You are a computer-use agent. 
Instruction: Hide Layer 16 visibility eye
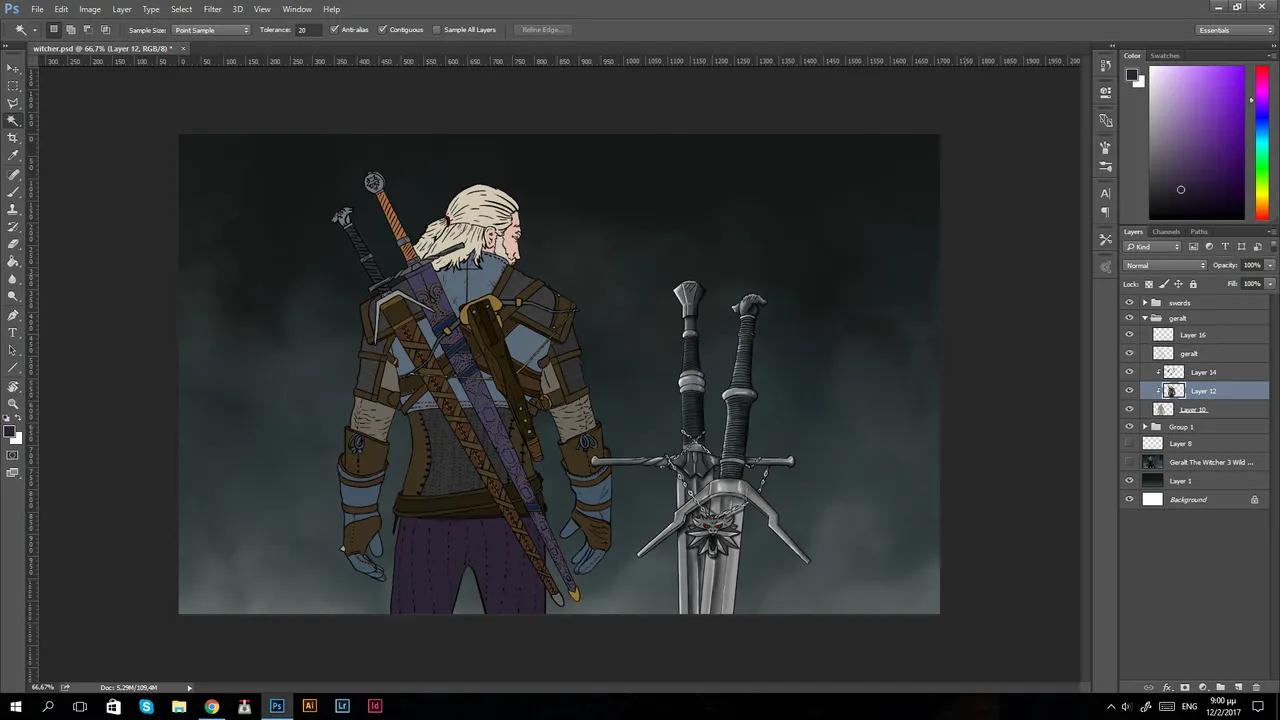pyautogui.click(x=1129, y=335)
